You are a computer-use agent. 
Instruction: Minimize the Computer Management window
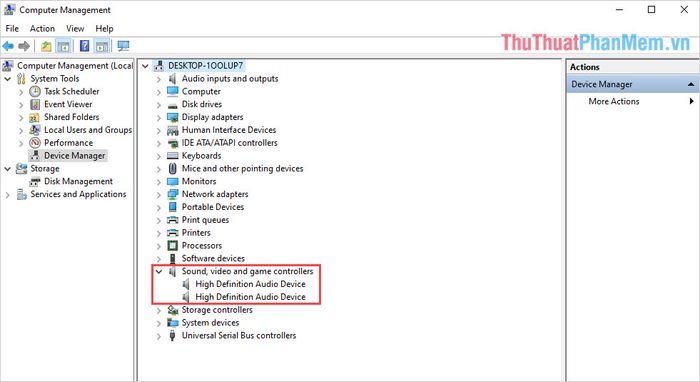(x=619, y=9)
